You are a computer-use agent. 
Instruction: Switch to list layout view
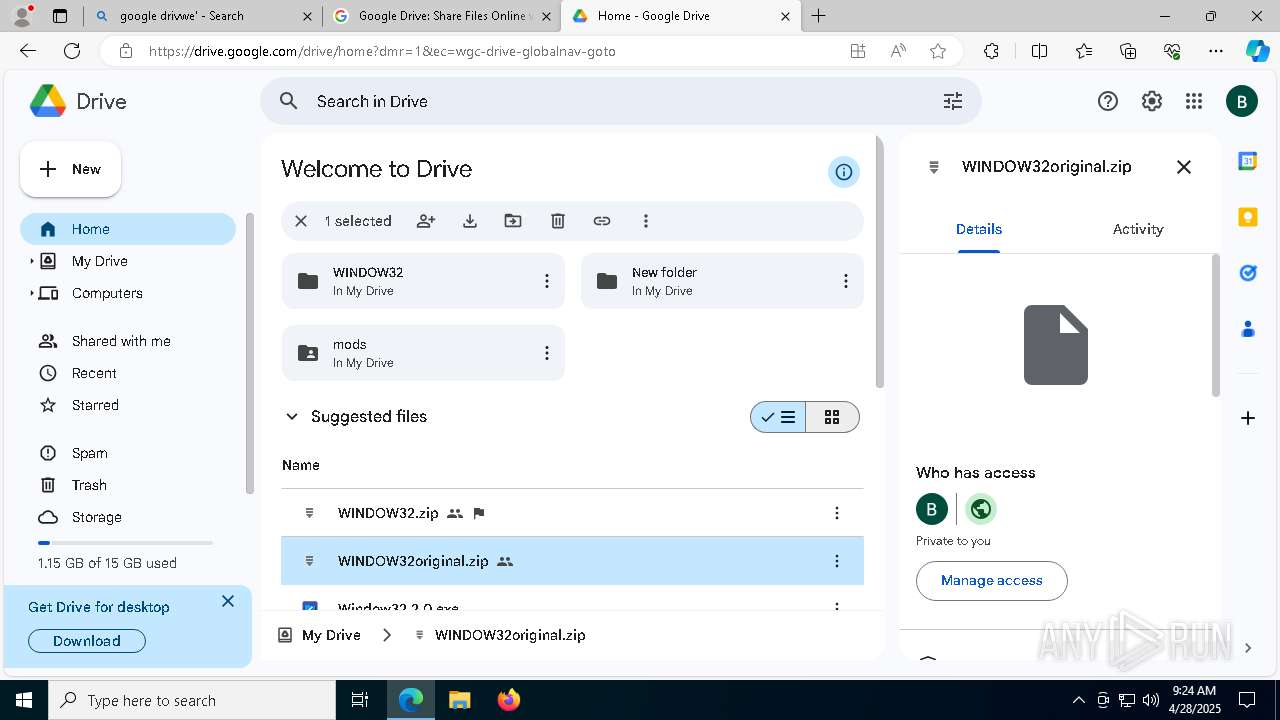778,417
